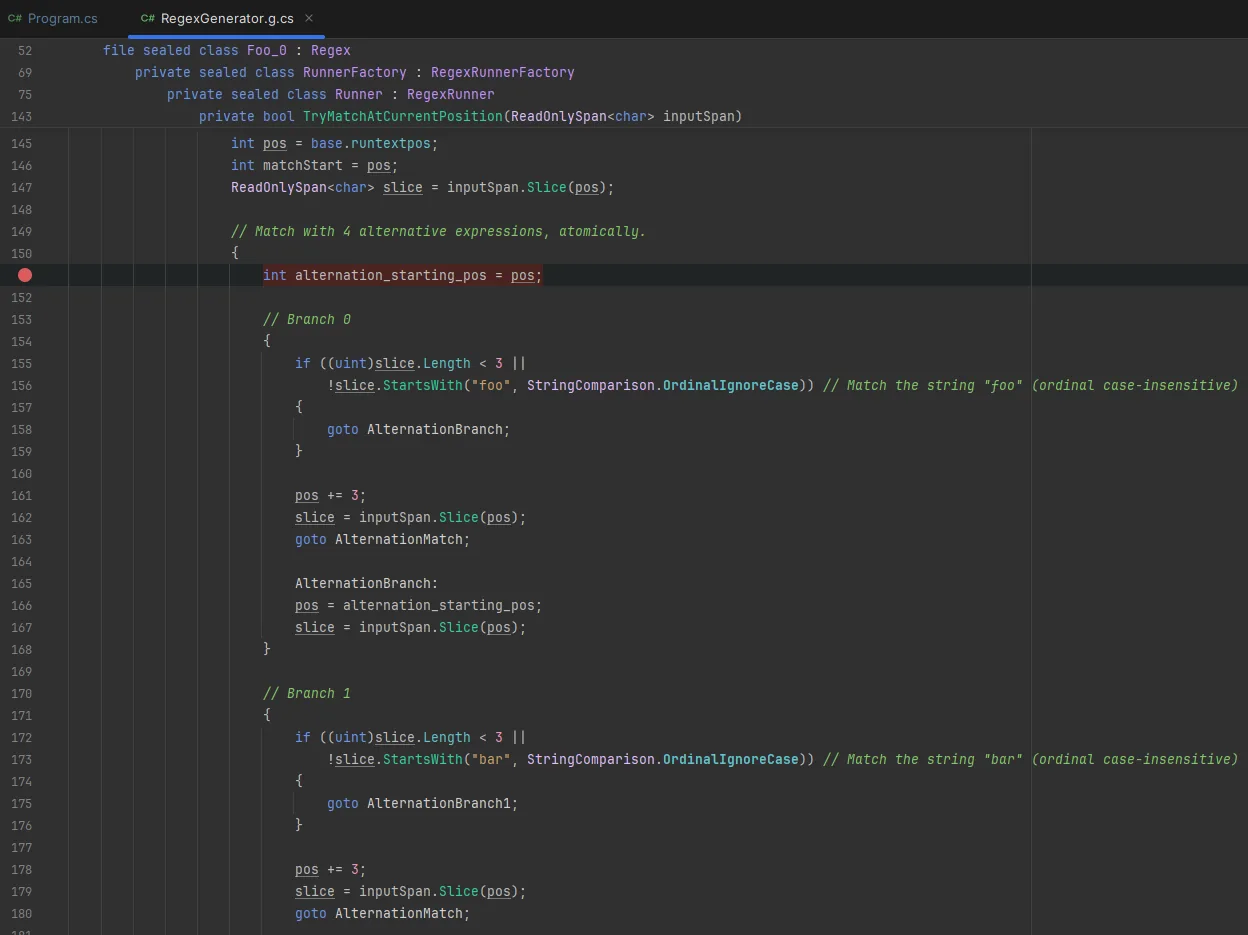Switch to the Program.cs tab
Screen dimensions: 1248x935
click(62, 18)
